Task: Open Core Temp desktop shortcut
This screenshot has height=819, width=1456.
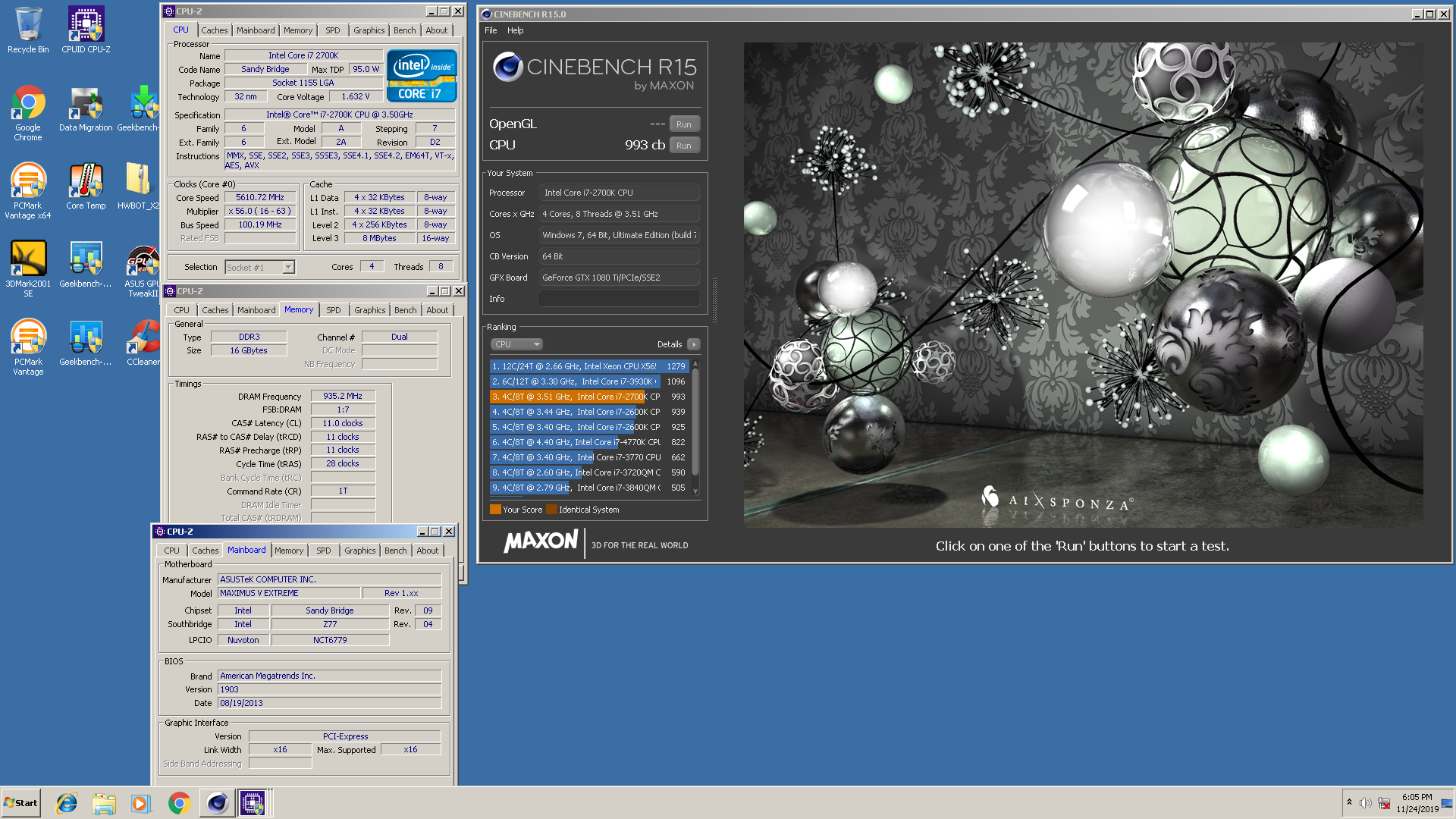Action: [x=86, y=187]
